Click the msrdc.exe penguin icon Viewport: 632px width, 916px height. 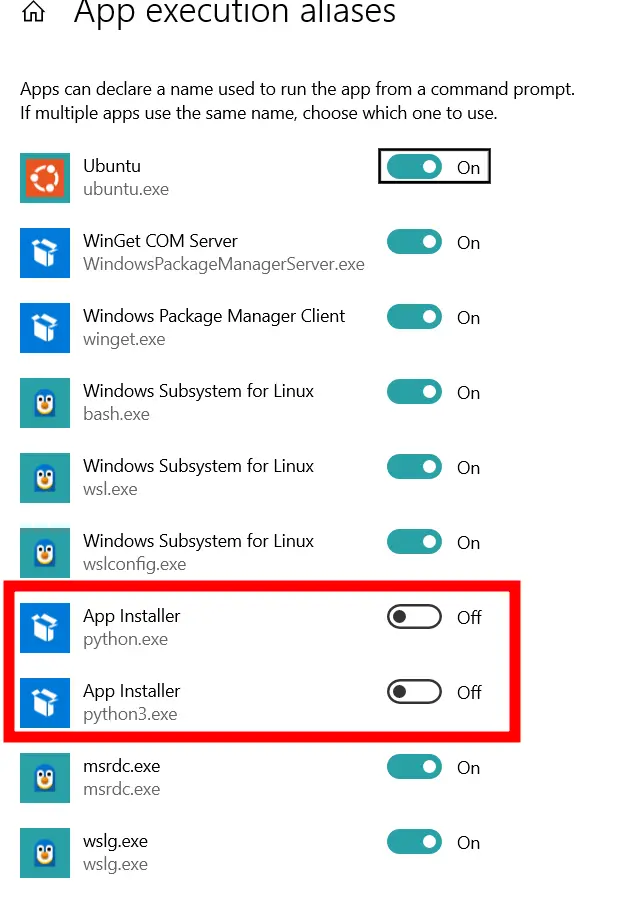click(45, 778)
